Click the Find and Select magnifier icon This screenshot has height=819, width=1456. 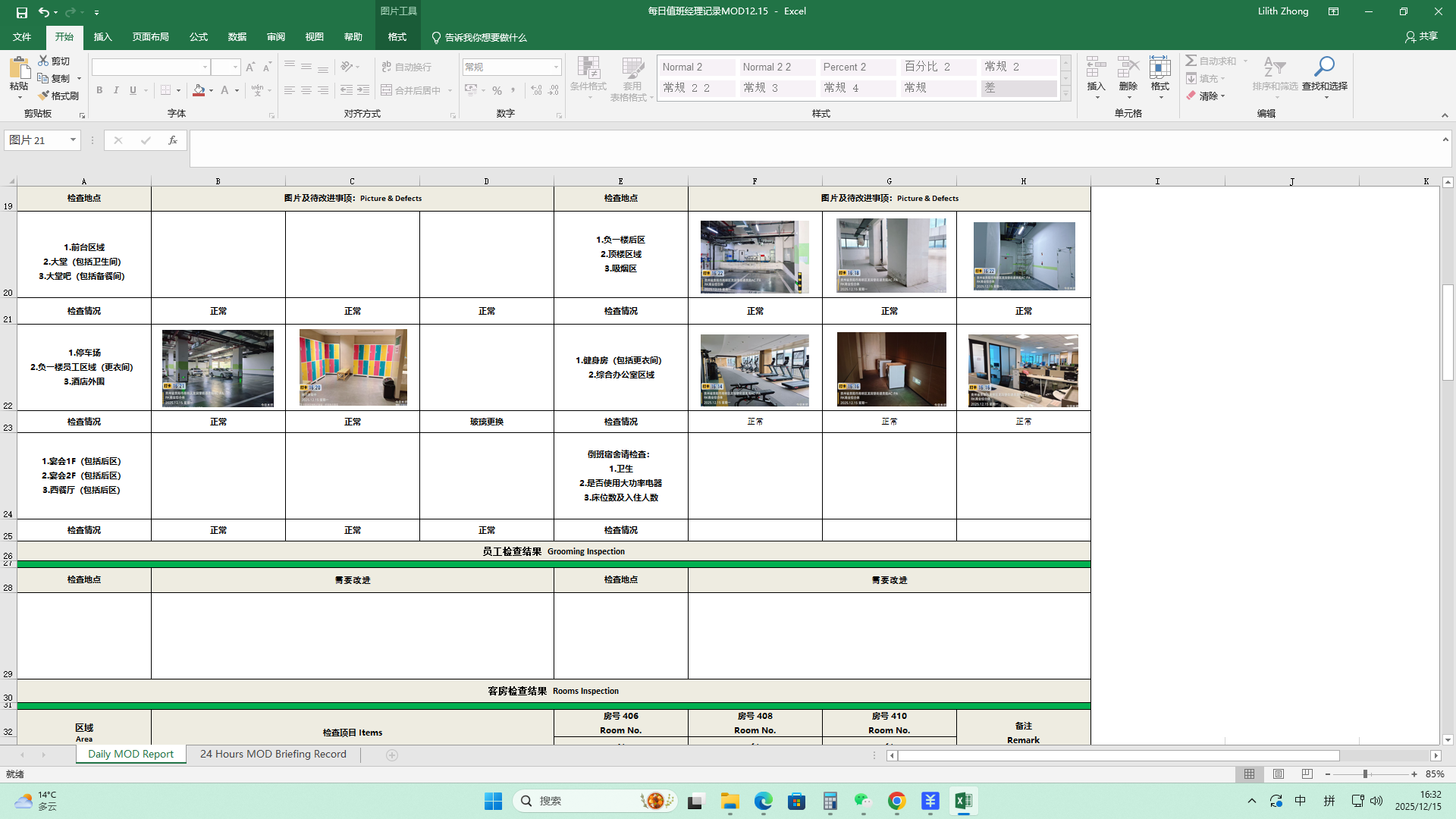(x=1324, y=68)
